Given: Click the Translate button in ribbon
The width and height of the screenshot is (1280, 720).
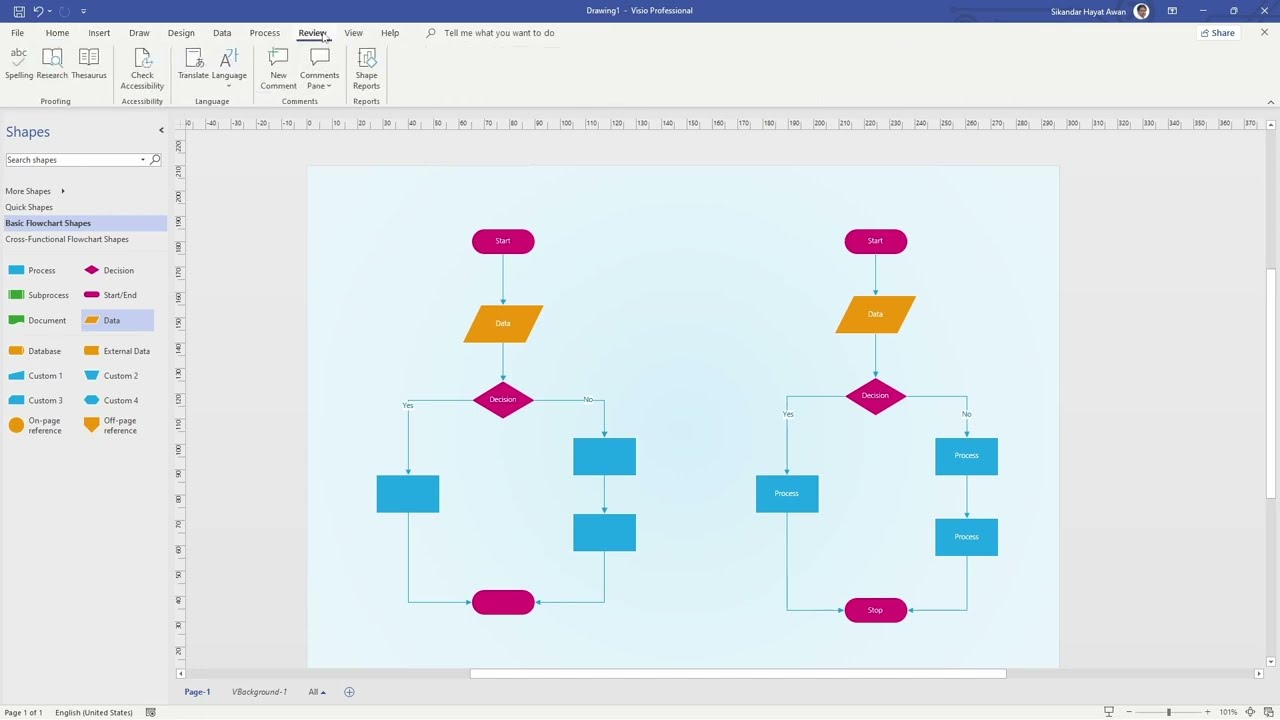Looking at the screenshot, I should point(193,64).
